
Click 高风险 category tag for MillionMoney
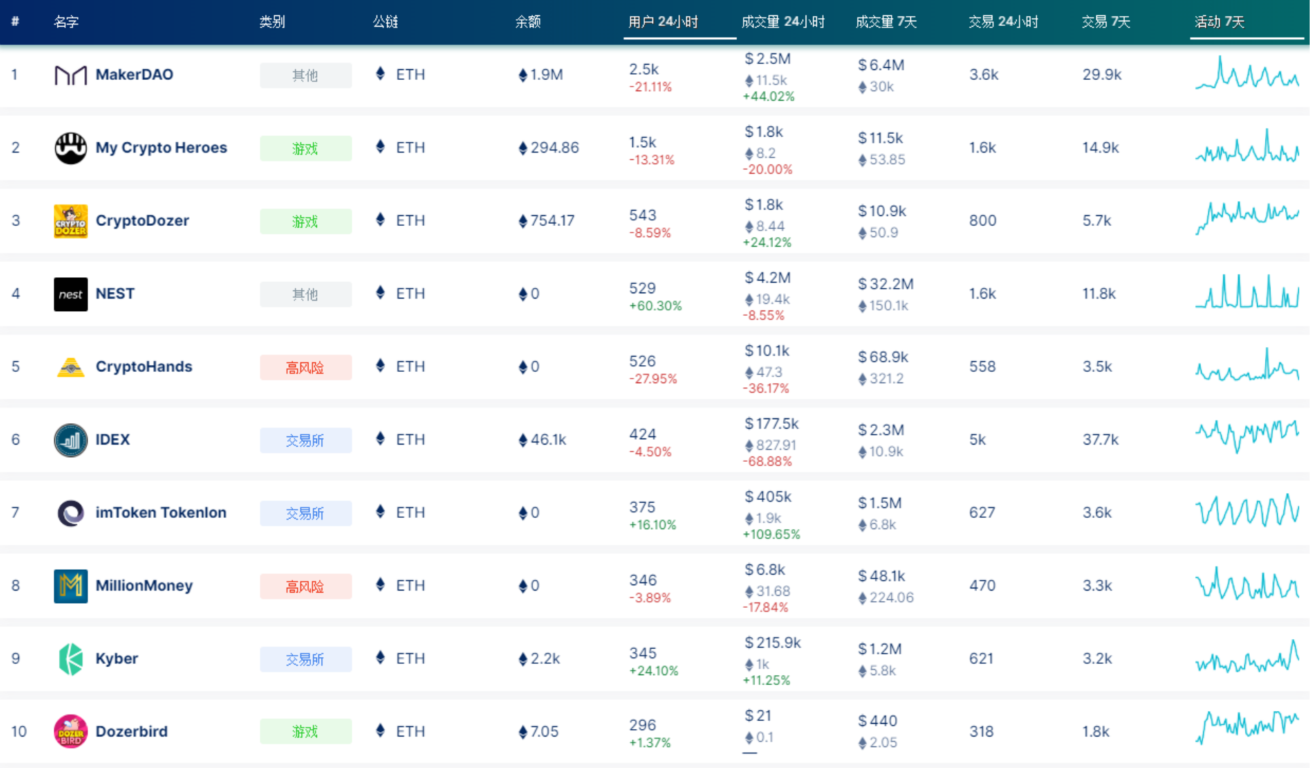[x=306, y=586]
